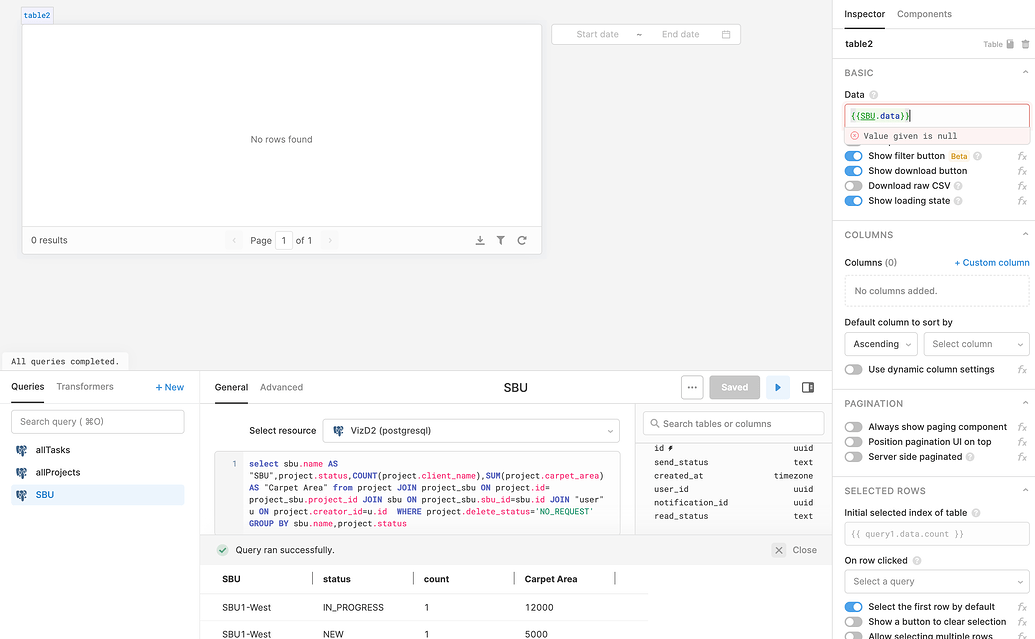
Task: Click fx icon for Always show paging component
Action: coord(1022,427)
